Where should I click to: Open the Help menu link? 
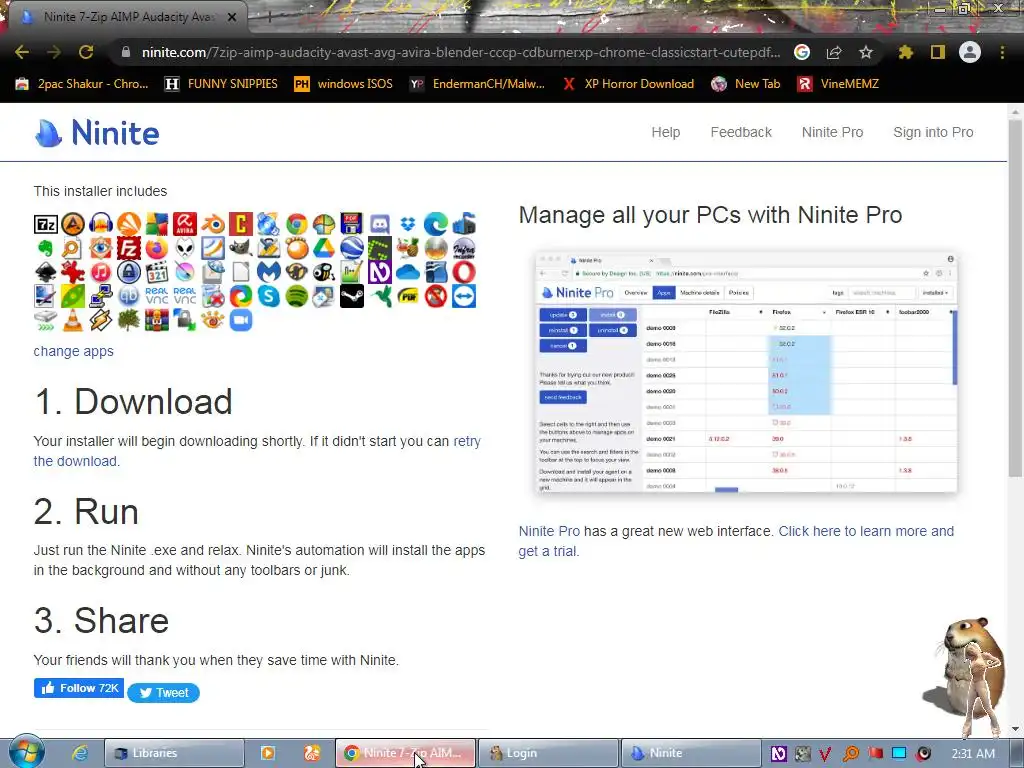pos(665,132)
